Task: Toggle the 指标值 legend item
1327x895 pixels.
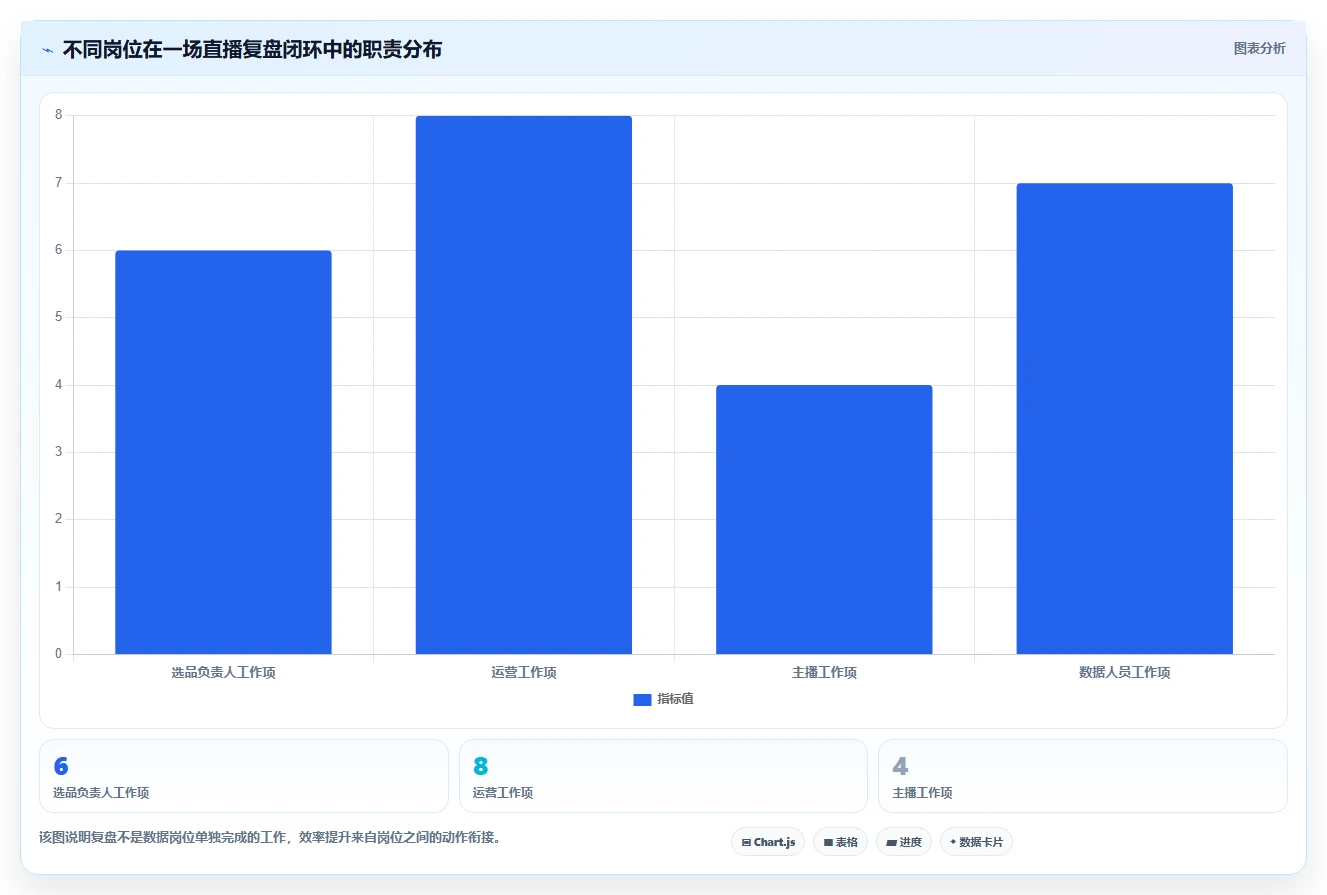Action: click(x=663, y=699)
